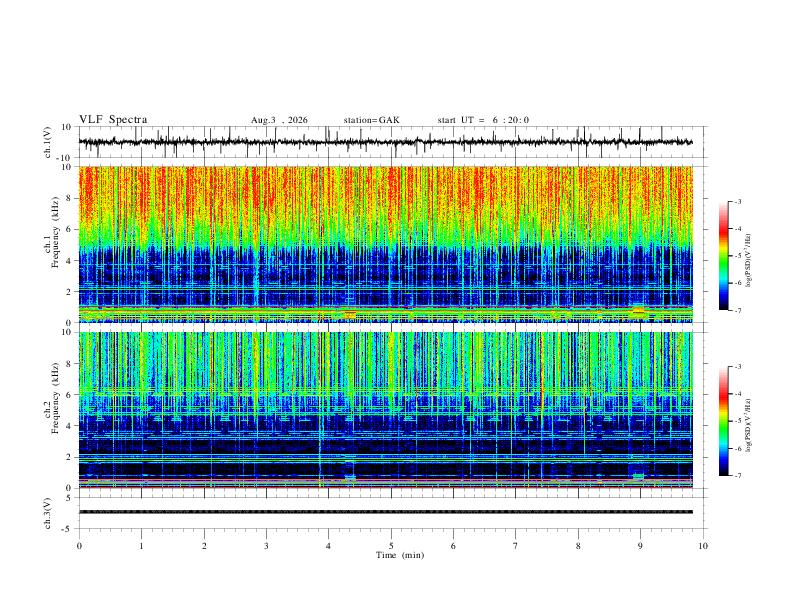Click the ch.1(V) axis label
The image size is (792, 612).
[x=48, y=142]
